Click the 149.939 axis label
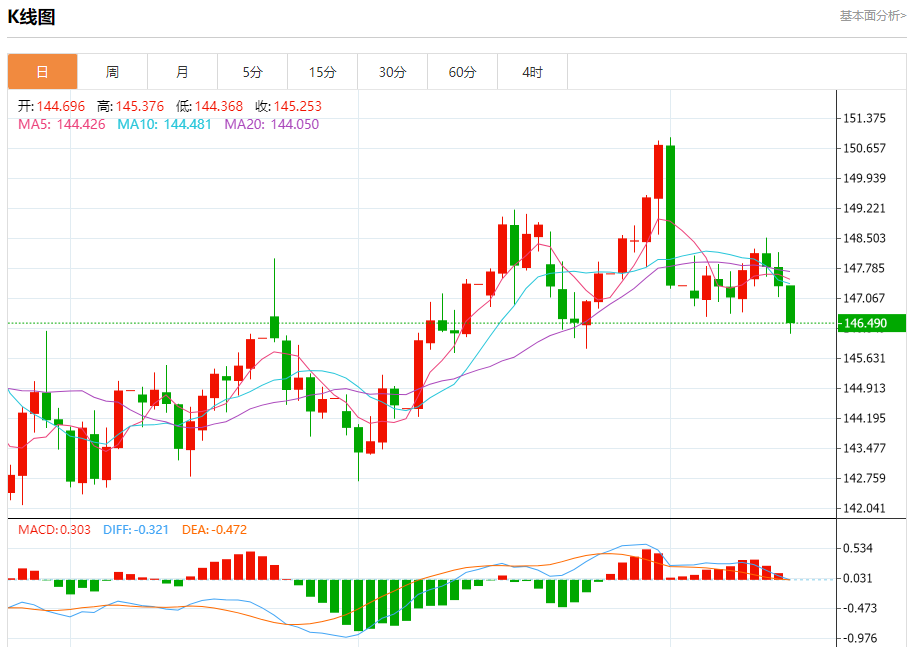 click(x=865, y=178)
